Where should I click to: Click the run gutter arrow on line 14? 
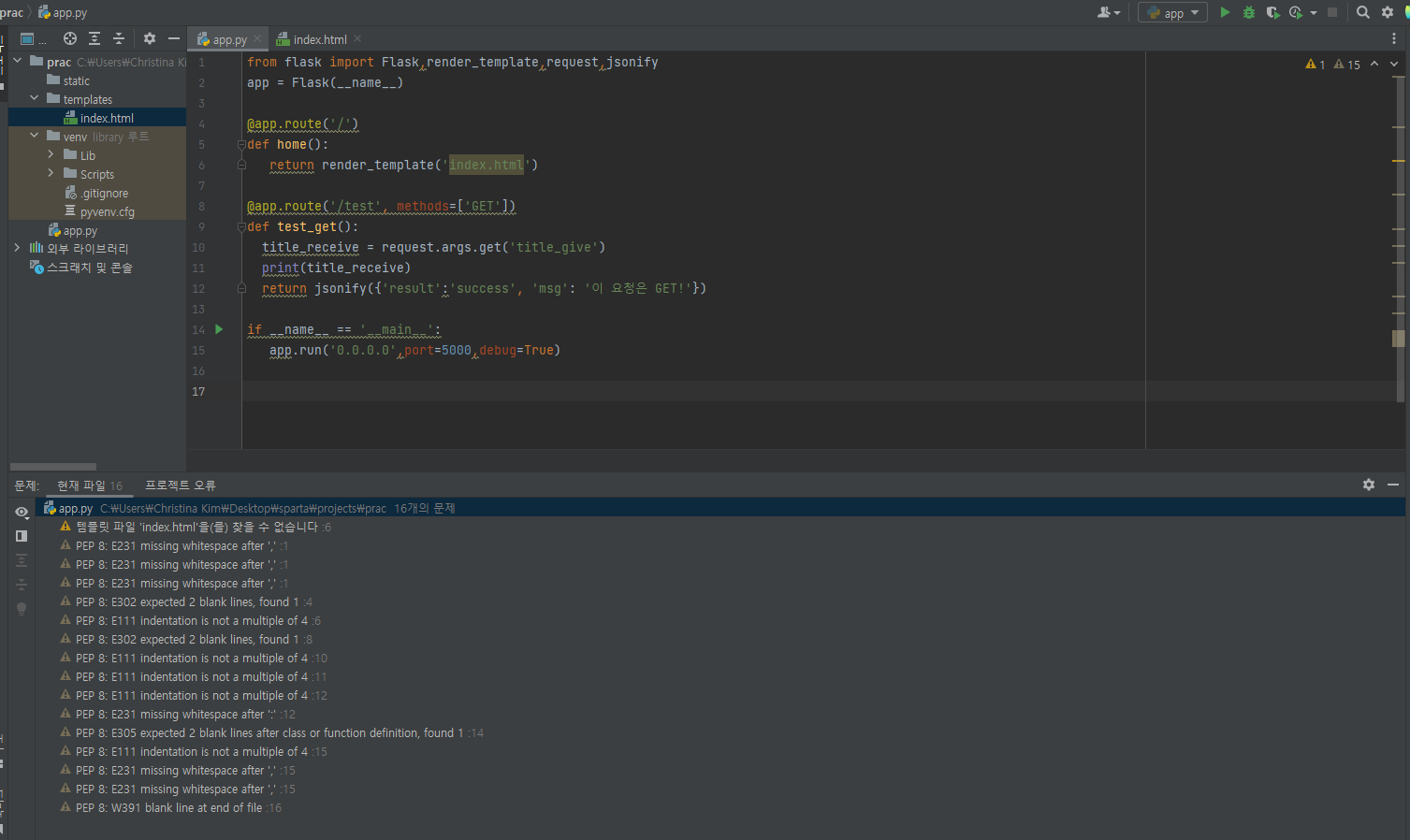219,329
